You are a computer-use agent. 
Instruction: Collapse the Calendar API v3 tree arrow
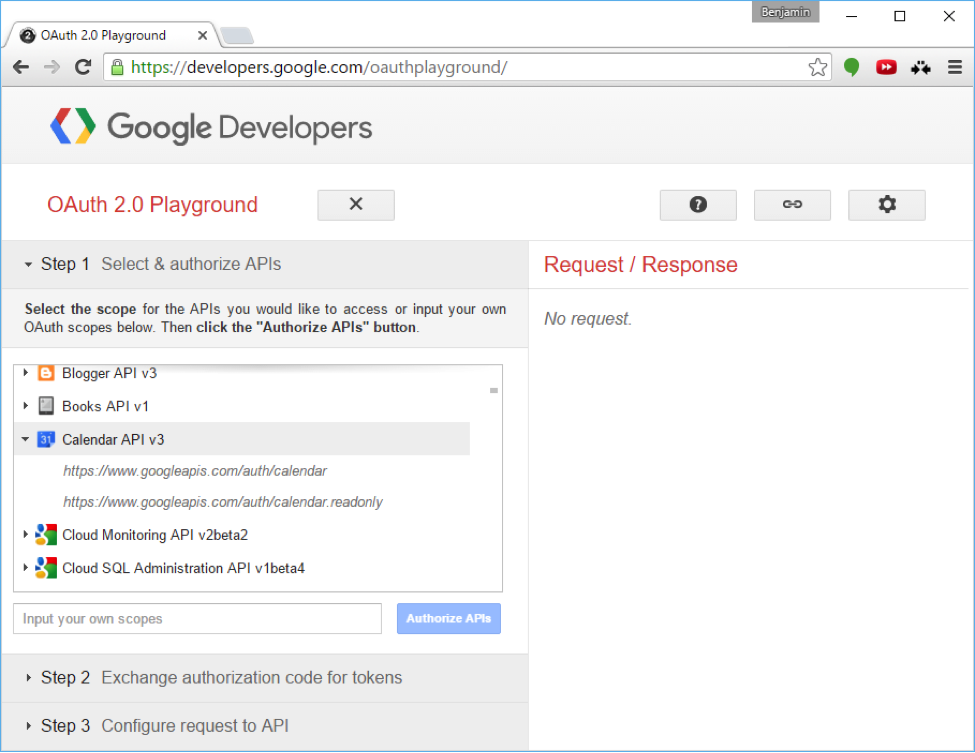(25, 439)
